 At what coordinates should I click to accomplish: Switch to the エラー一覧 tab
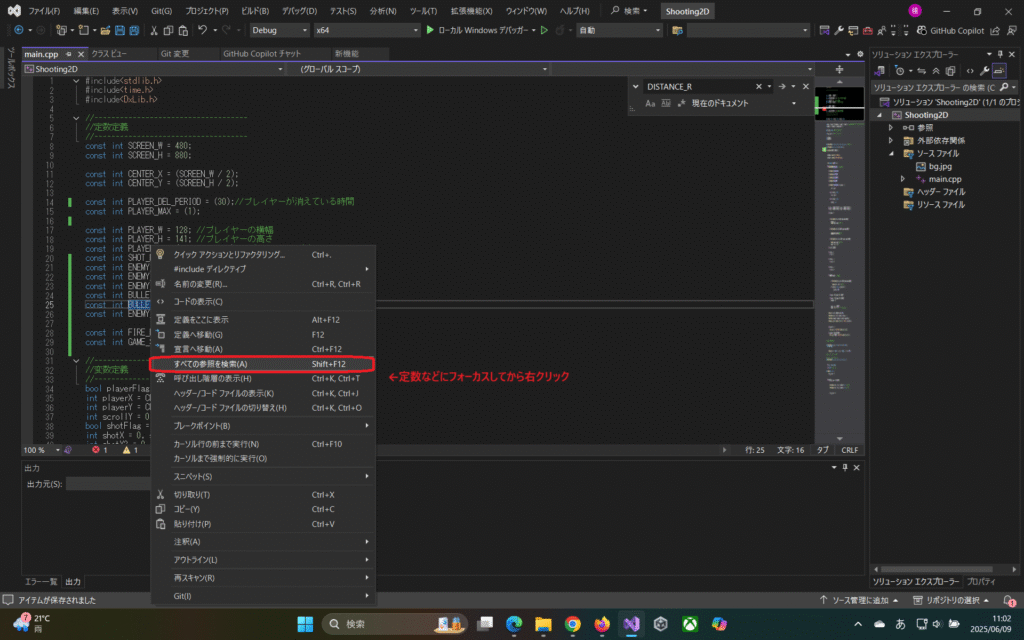pos(40,581)
